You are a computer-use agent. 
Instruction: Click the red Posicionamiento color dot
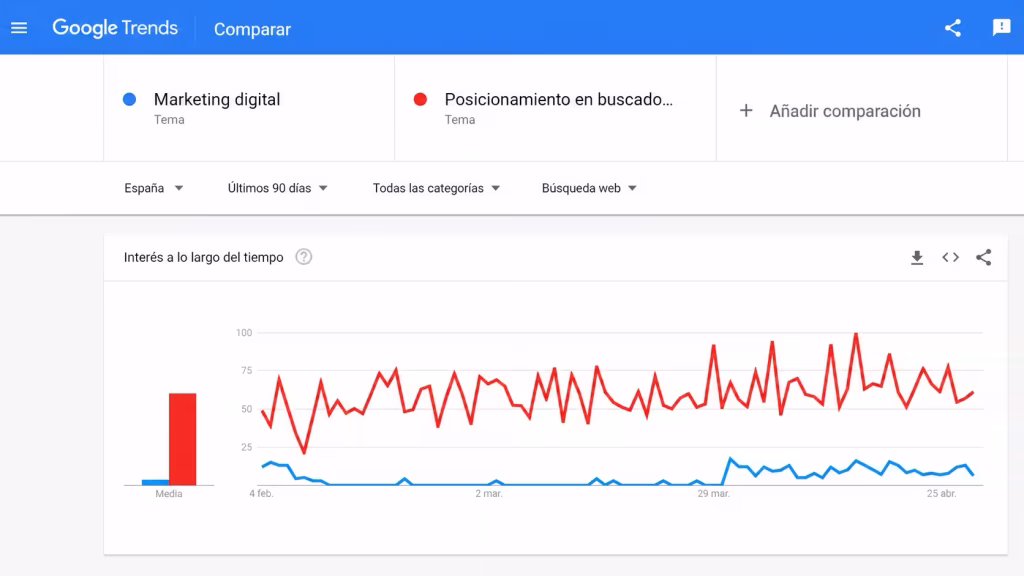tap(421, 99)
